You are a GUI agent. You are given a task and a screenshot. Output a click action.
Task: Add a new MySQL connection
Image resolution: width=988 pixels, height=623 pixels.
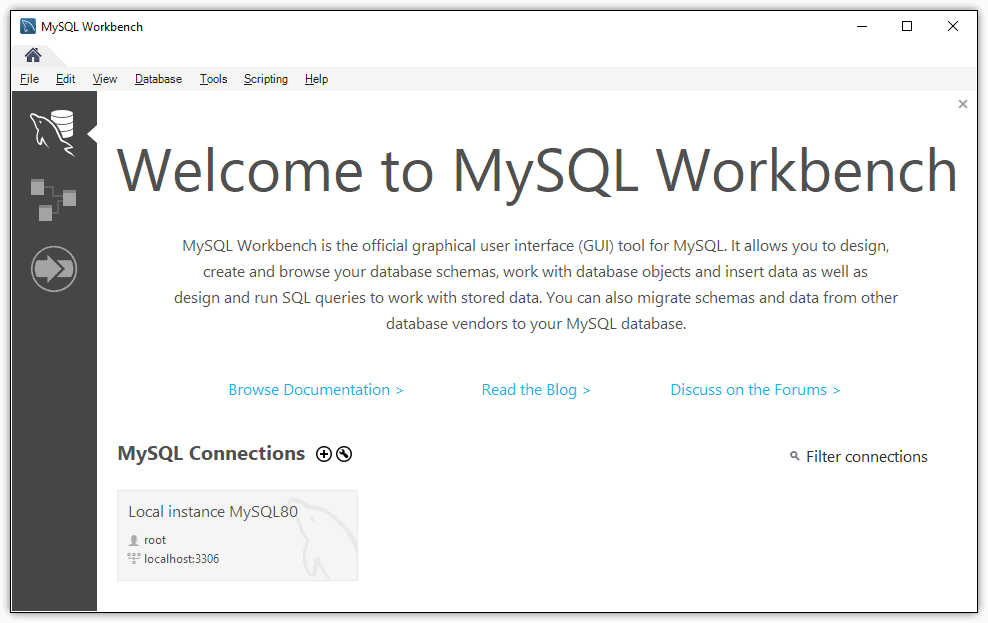[324, 454]
